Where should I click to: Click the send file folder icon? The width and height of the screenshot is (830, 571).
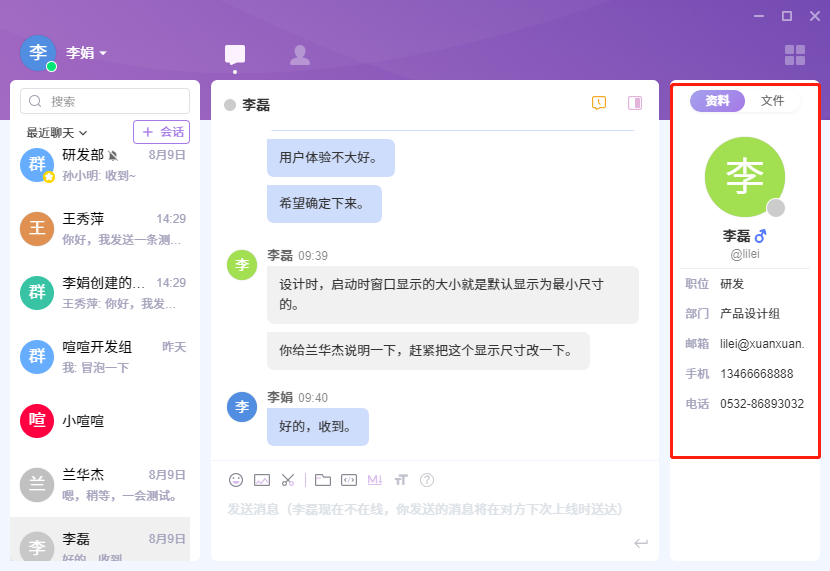[x=323, y=480]
